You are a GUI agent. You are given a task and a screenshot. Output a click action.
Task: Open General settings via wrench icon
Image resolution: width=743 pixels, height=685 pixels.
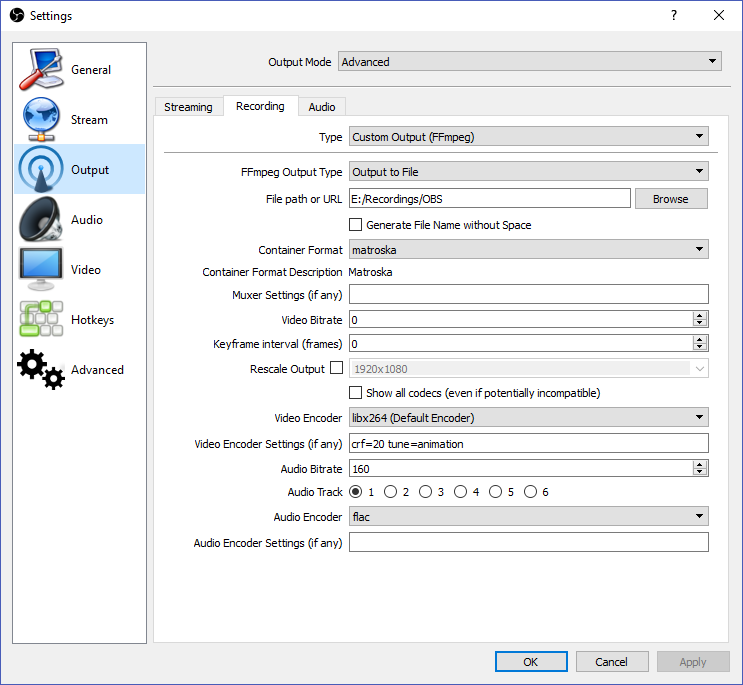(41, 70)
